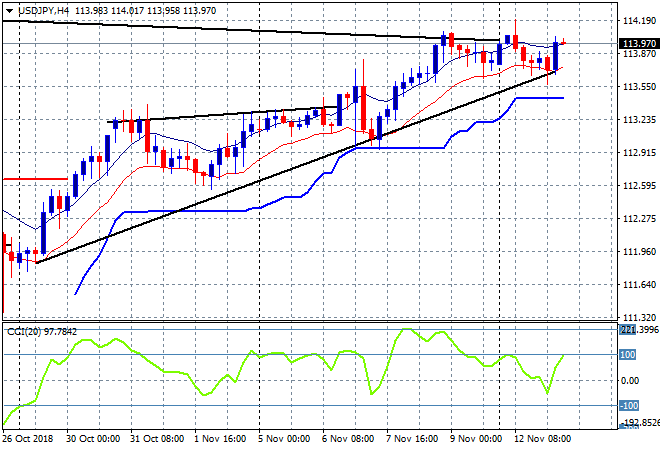Image resolution: width=660 pixels, height=450 pixels.
Task: Select the red horizontal line near 112.65
Action: (x=35, y=179)
